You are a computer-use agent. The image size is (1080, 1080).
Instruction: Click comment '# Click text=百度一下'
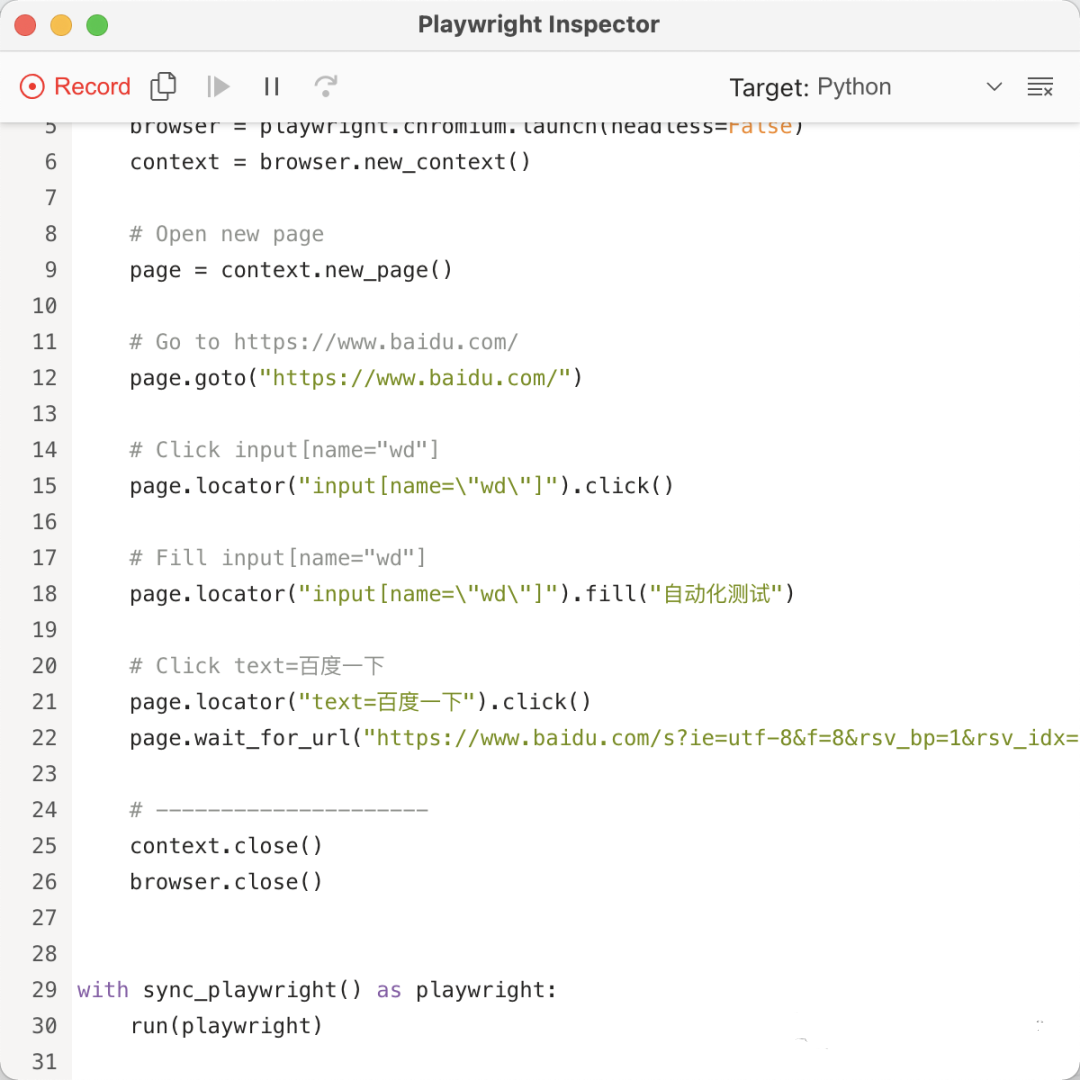pos(257,666)
